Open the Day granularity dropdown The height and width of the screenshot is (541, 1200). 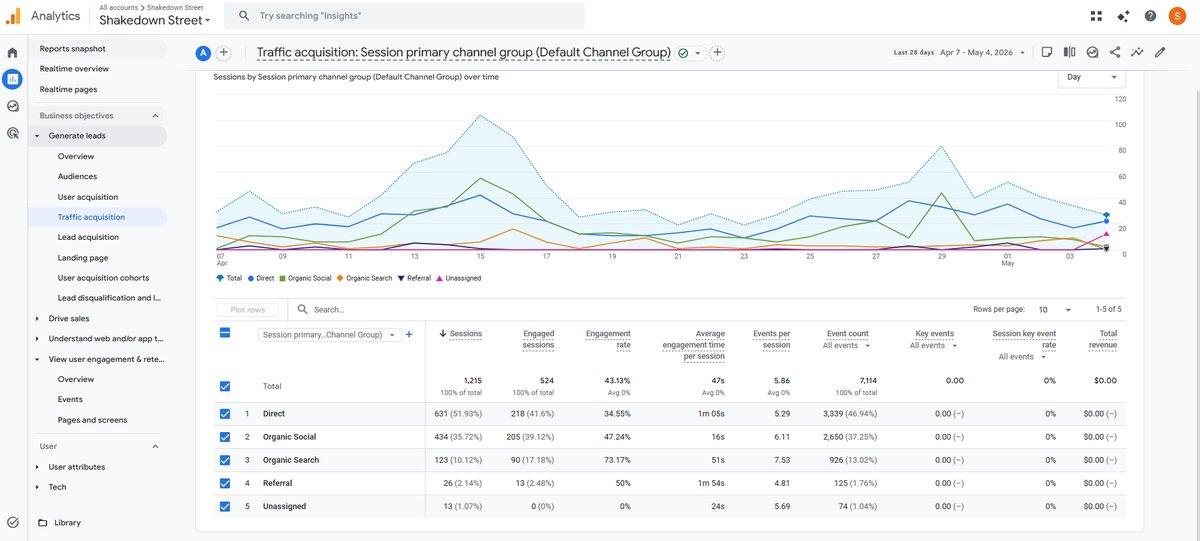pos(1092,77)
